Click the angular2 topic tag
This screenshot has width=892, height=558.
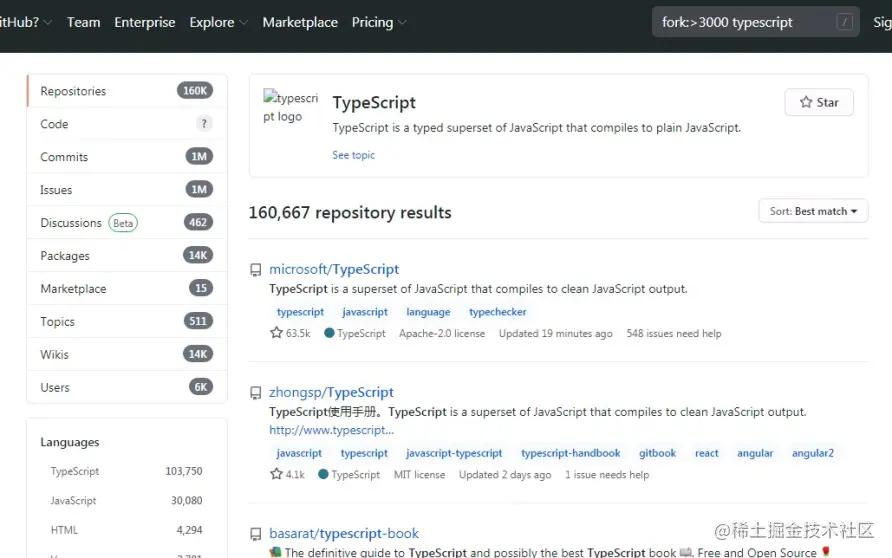point(813,453)
